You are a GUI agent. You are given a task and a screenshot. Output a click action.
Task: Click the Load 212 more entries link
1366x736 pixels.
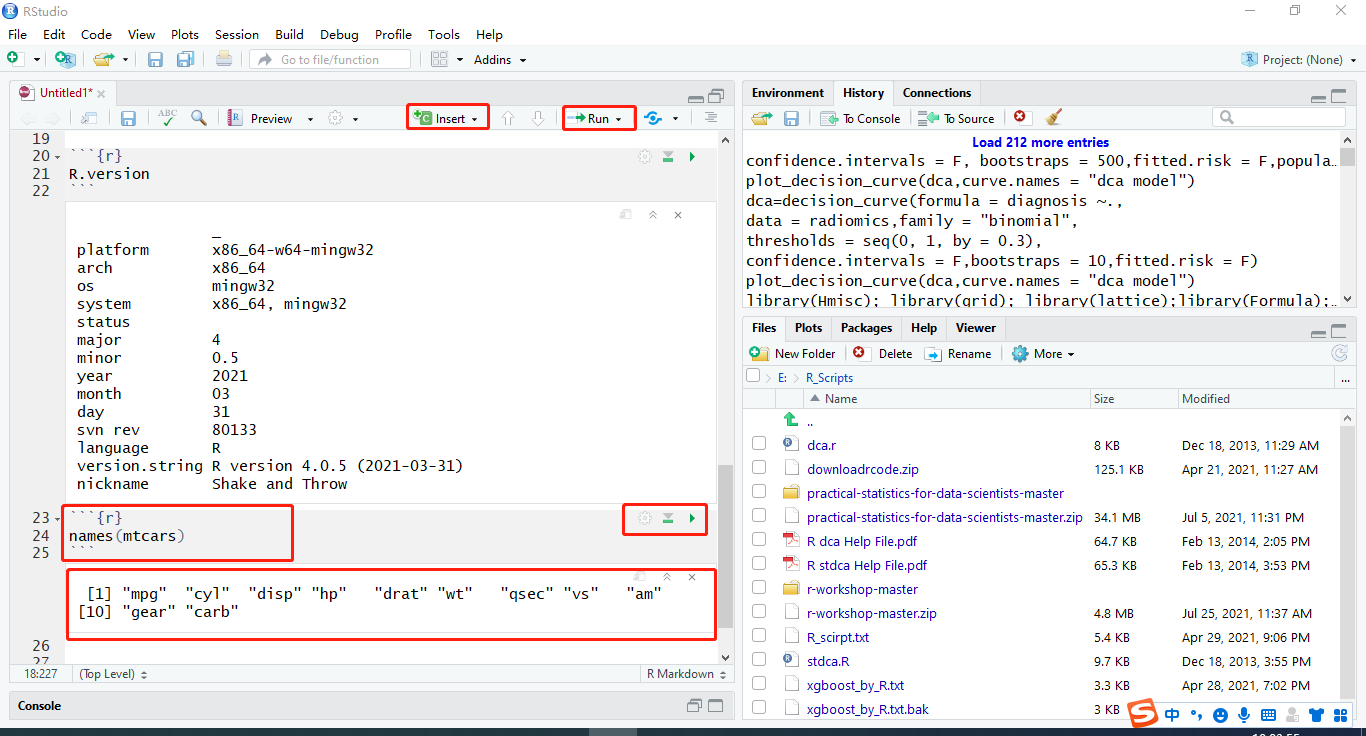point(1040,142)
